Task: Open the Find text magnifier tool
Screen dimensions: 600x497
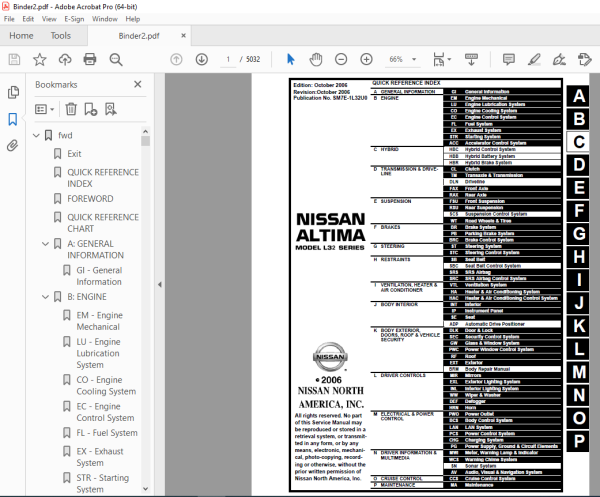Action: coord(116,59)
